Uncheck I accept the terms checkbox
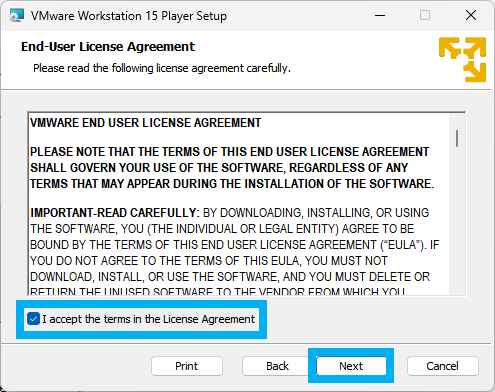 33,319
